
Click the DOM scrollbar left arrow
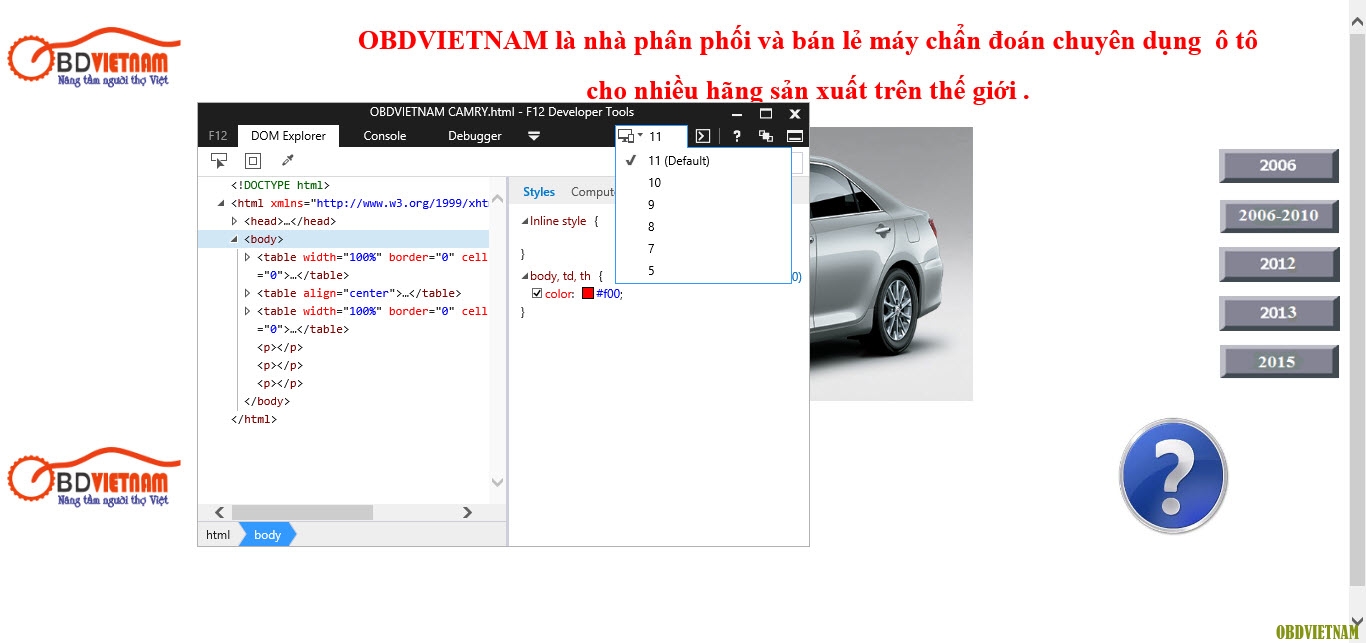tap(219, 512)
